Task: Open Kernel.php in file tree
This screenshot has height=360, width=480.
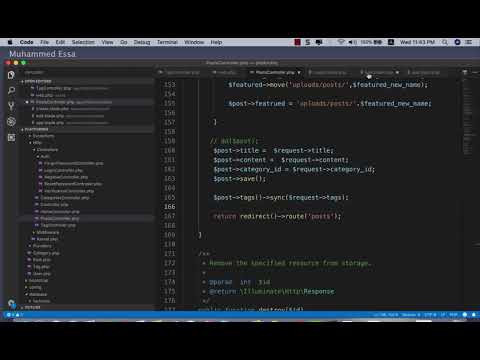Action: (45, 239)
